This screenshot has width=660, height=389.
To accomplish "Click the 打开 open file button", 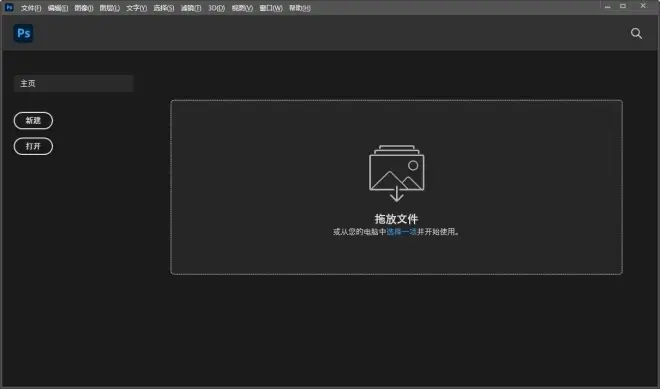I will click(x=33, y=146).
